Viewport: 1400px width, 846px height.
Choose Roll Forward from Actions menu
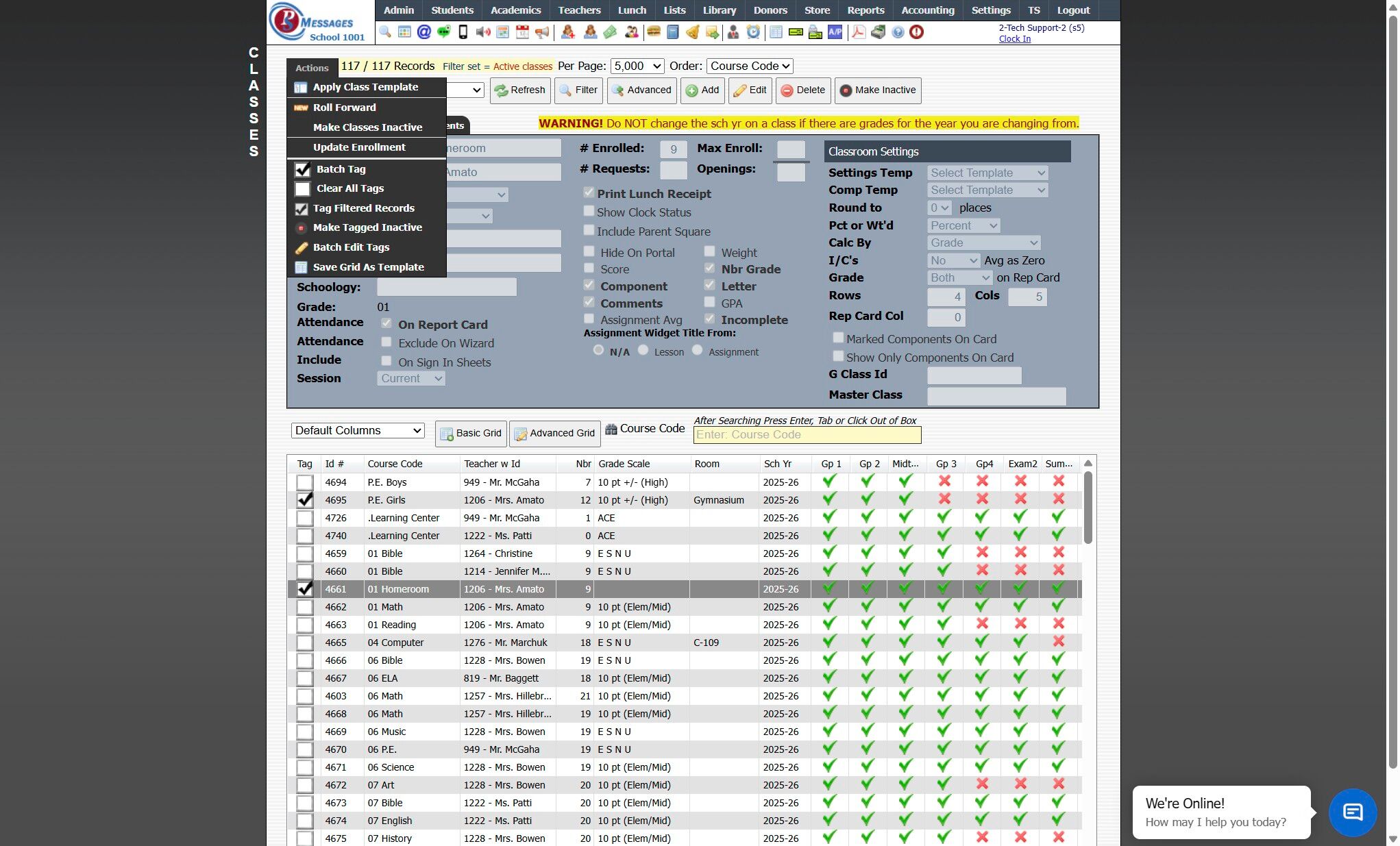point(344,108)
